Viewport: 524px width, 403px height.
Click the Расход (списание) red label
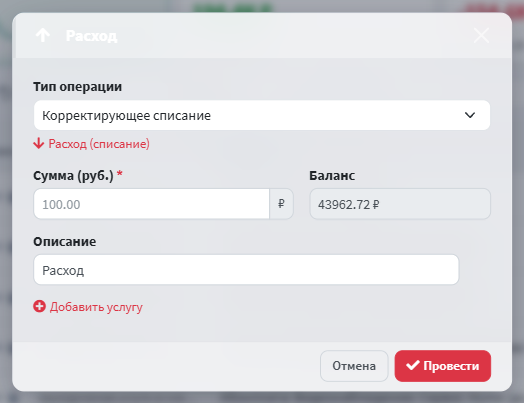(99, 144)
